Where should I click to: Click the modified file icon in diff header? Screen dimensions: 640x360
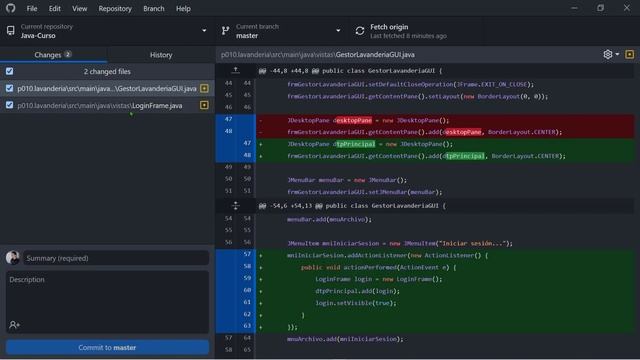click(x=629, y=54)
